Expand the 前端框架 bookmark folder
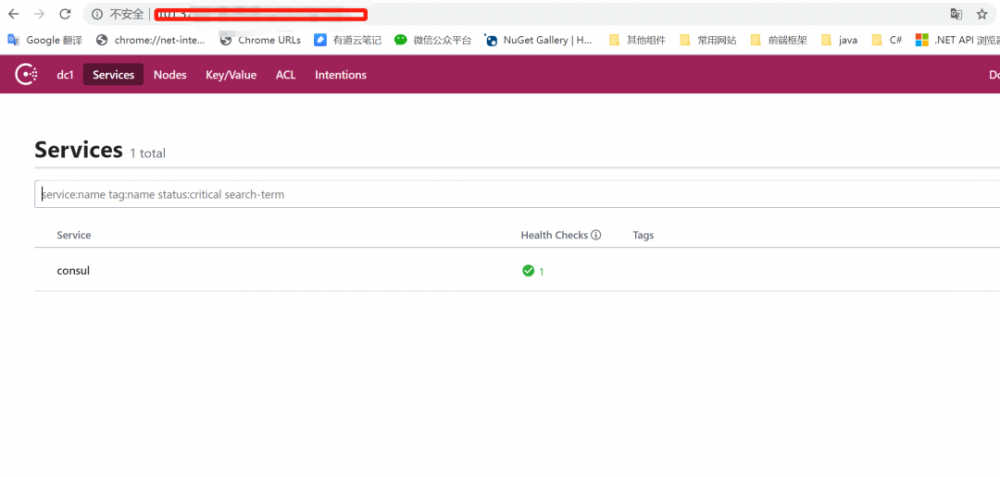 tap(779, 40)
